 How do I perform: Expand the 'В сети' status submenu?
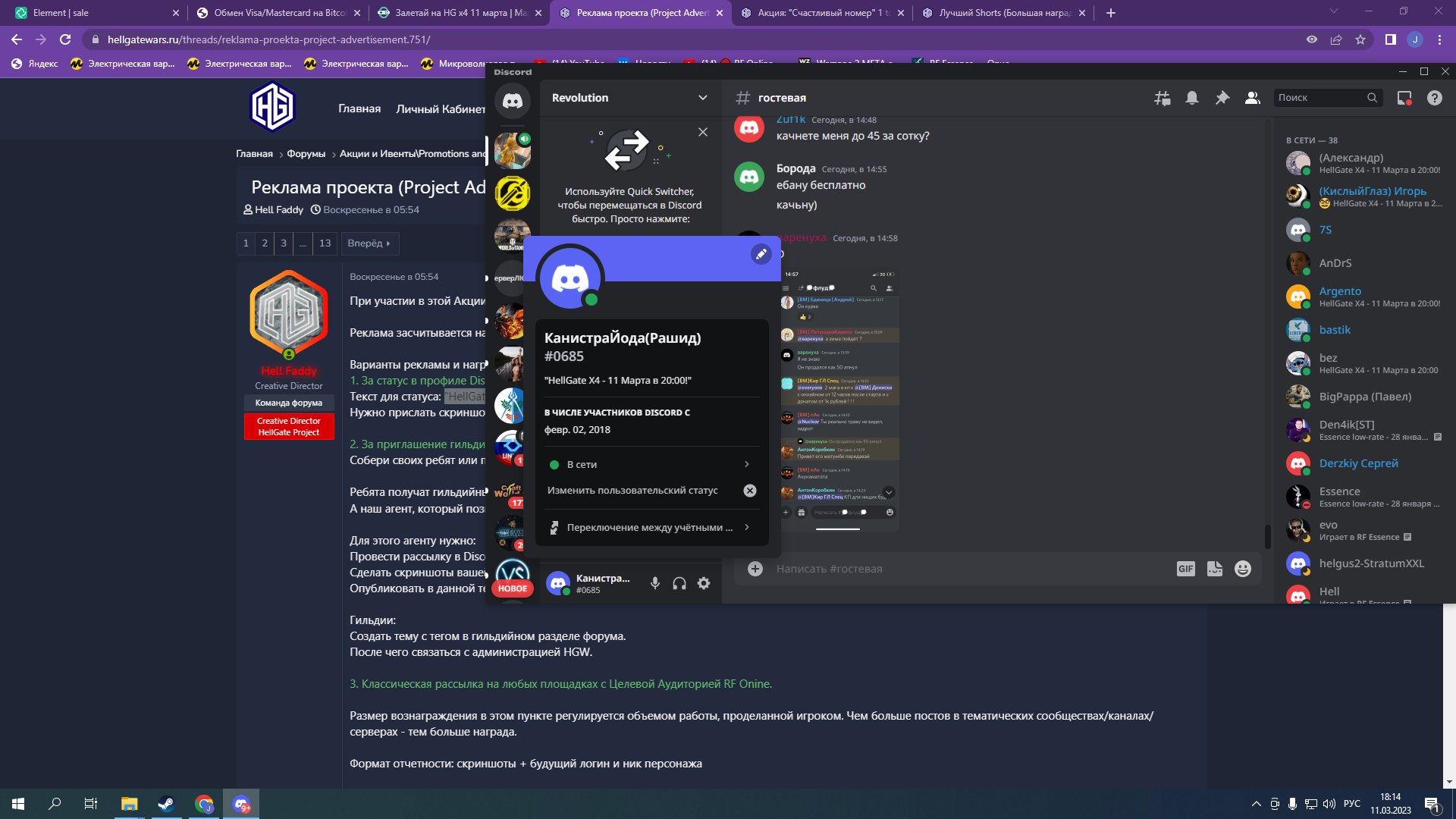tap(649, 464)
